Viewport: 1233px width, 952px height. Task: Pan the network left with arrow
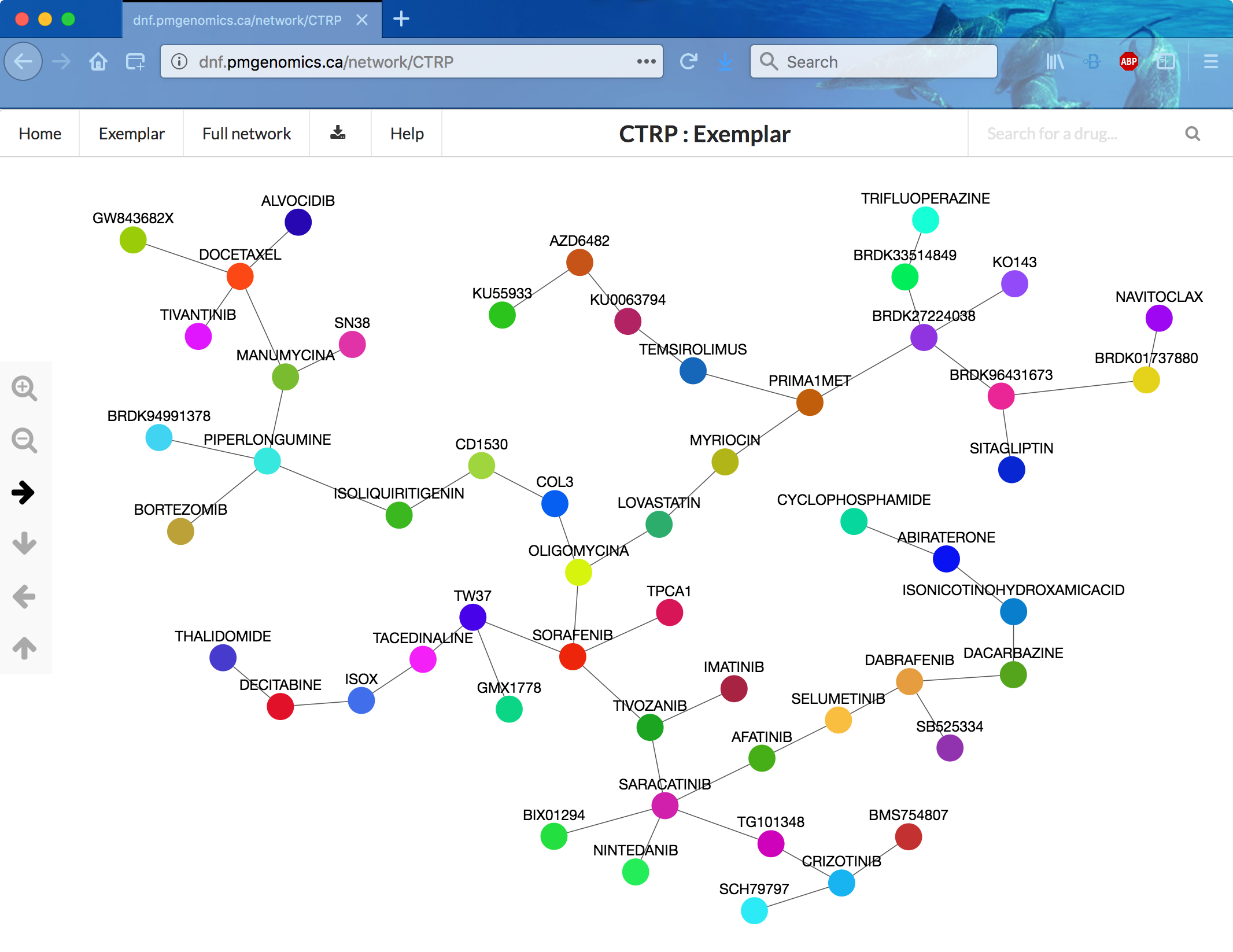[x=24, y=596]
